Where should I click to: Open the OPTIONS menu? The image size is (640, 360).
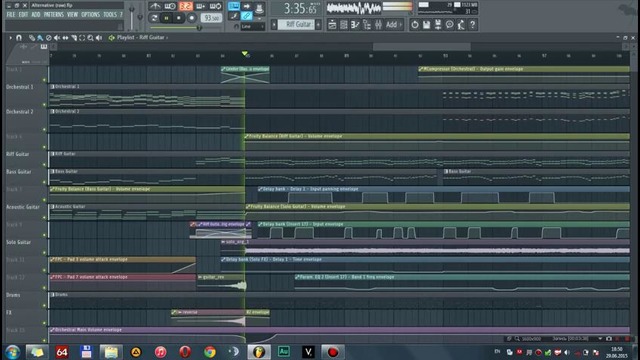[x=90, y=15]
